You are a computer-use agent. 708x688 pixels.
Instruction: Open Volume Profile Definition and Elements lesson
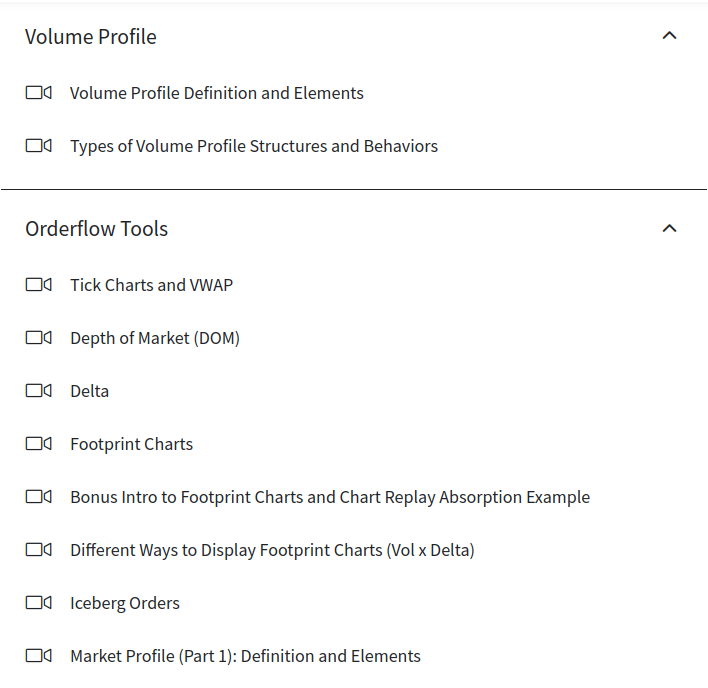[x=217, y=93]
